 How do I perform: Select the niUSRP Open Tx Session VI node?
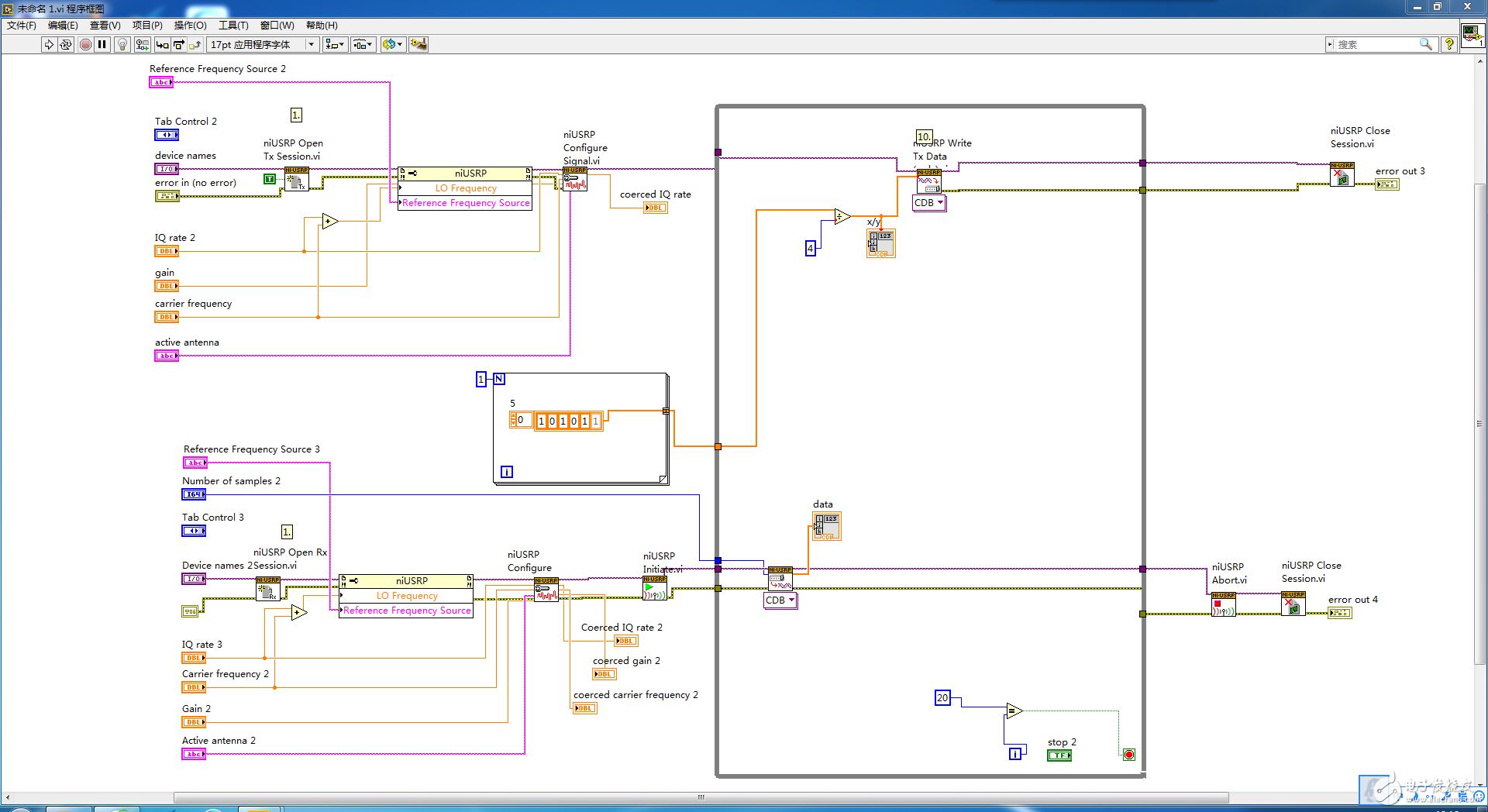pyautogui.click(x=297, y=179)
